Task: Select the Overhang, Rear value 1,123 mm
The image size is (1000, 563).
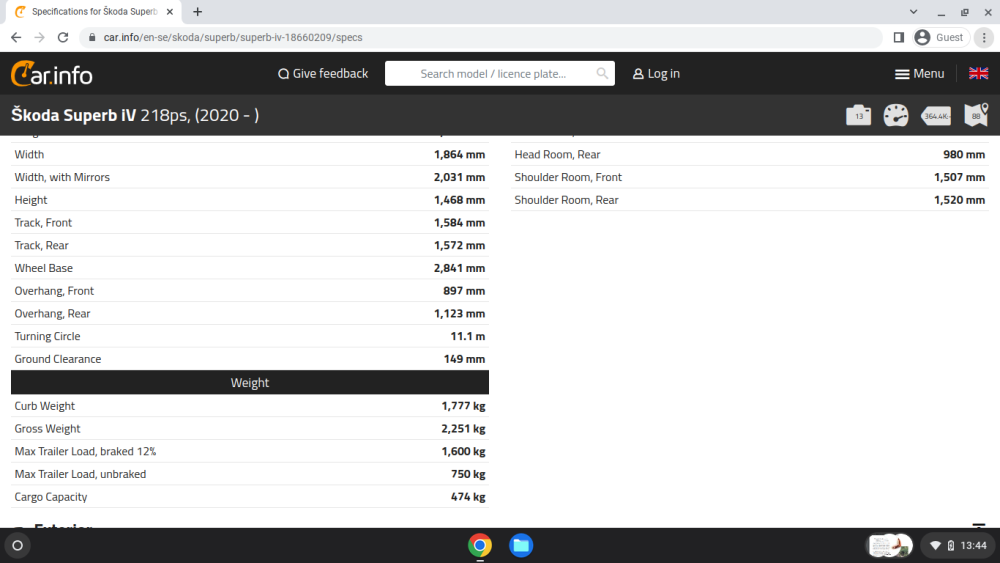Action: click(459, 314)
